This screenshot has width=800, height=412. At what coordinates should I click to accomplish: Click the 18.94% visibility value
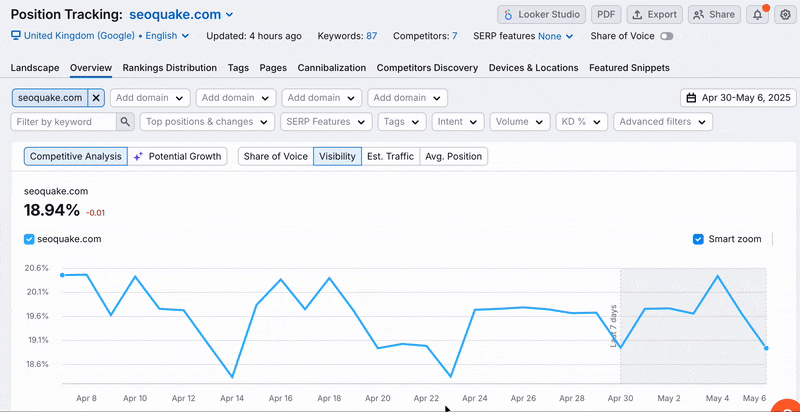tap(52, 210)
